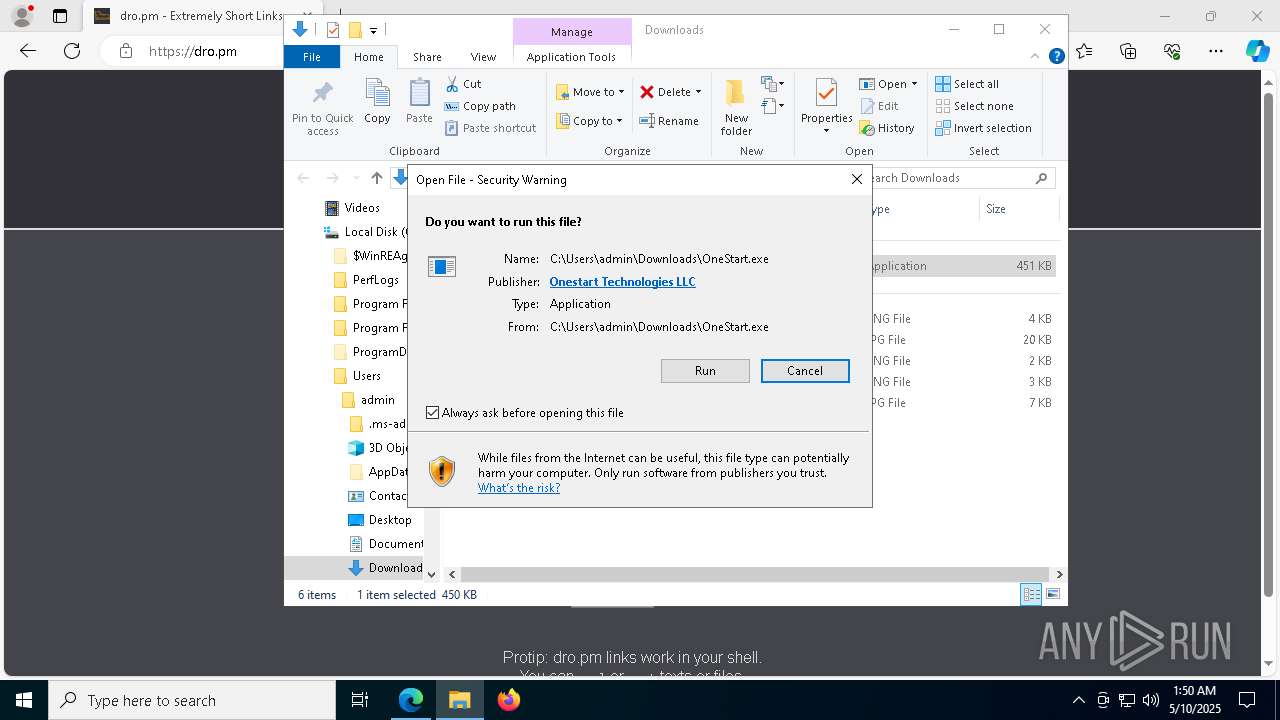Switch to Large icons view in status bar
This screenshot has width=1280, height=720.
pyautogui.click(x=1052, y=594)
